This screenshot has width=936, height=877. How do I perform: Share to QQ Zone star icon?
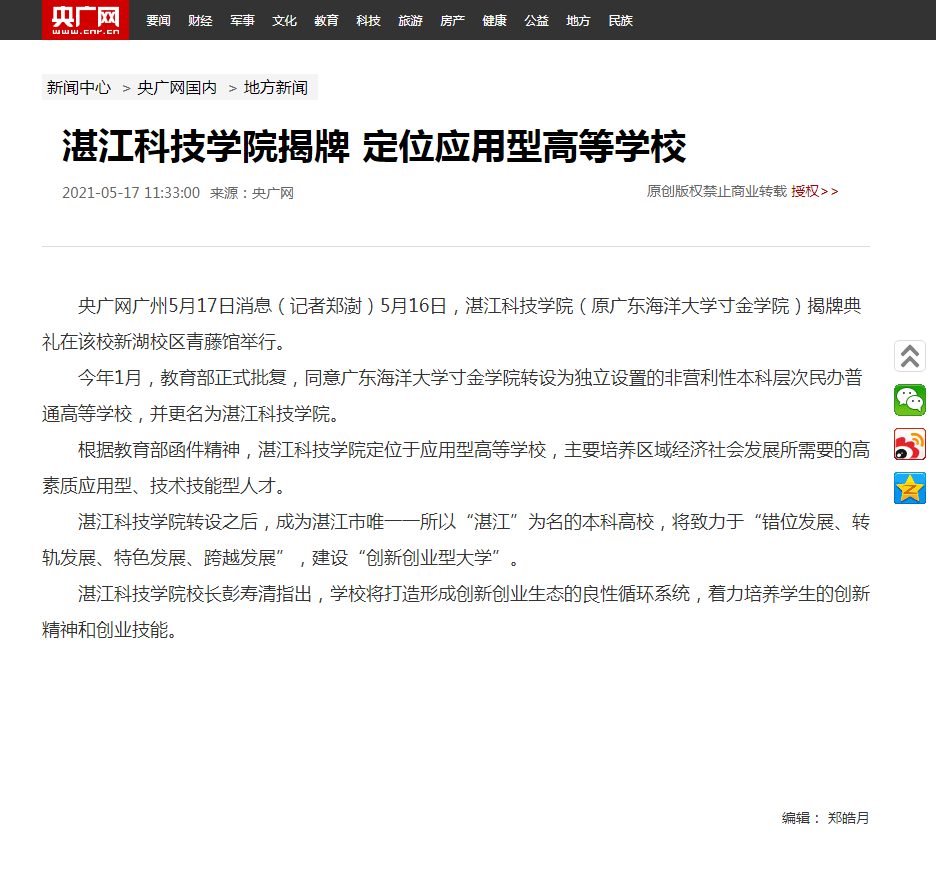(910, 488)
